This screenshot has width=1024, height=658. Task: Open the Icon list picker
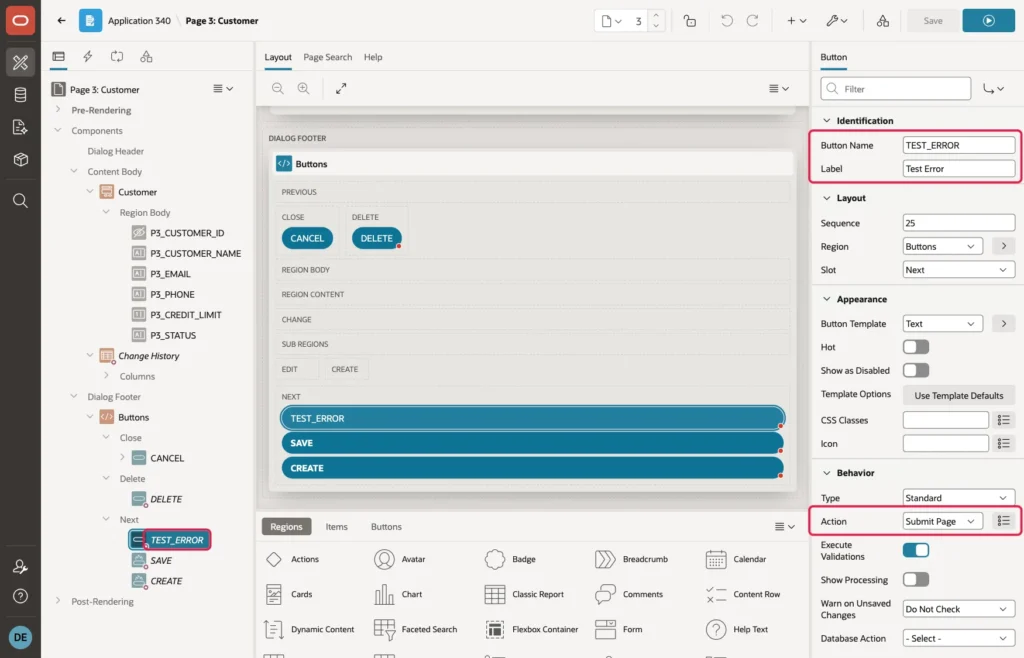[x=1004, y=444]
